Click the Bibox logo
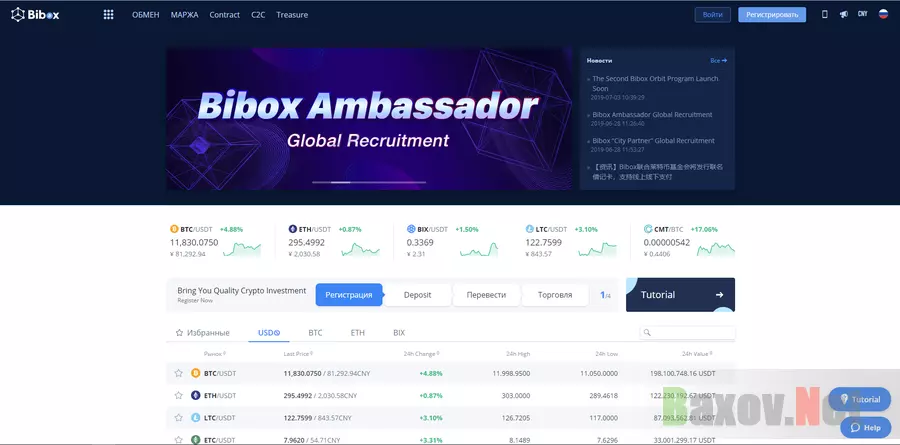Screen dimensions: 900x445 click(35, 15)
